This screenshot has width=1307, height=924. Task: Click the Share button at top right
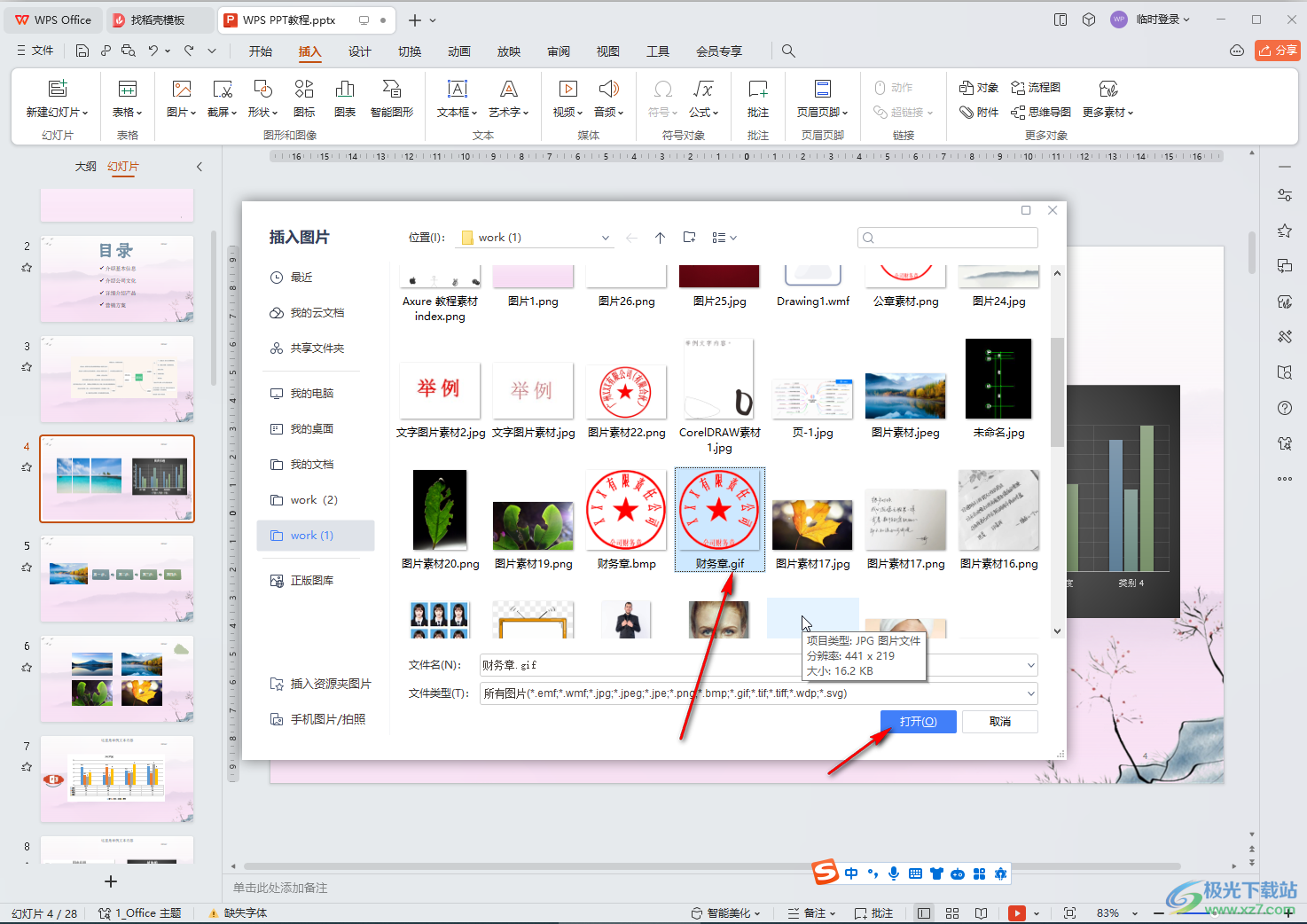[x=1277, y=51]
